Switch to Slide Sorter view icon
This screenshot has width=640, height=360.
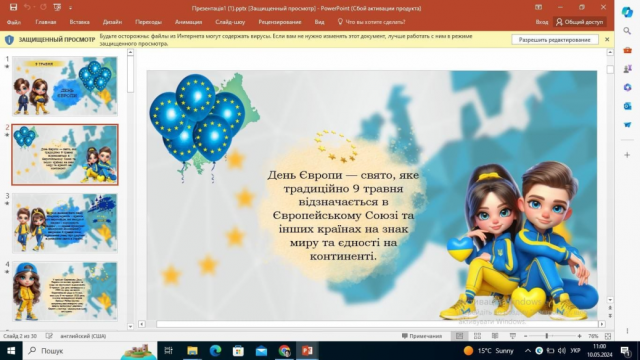click(x=477, y=336)
